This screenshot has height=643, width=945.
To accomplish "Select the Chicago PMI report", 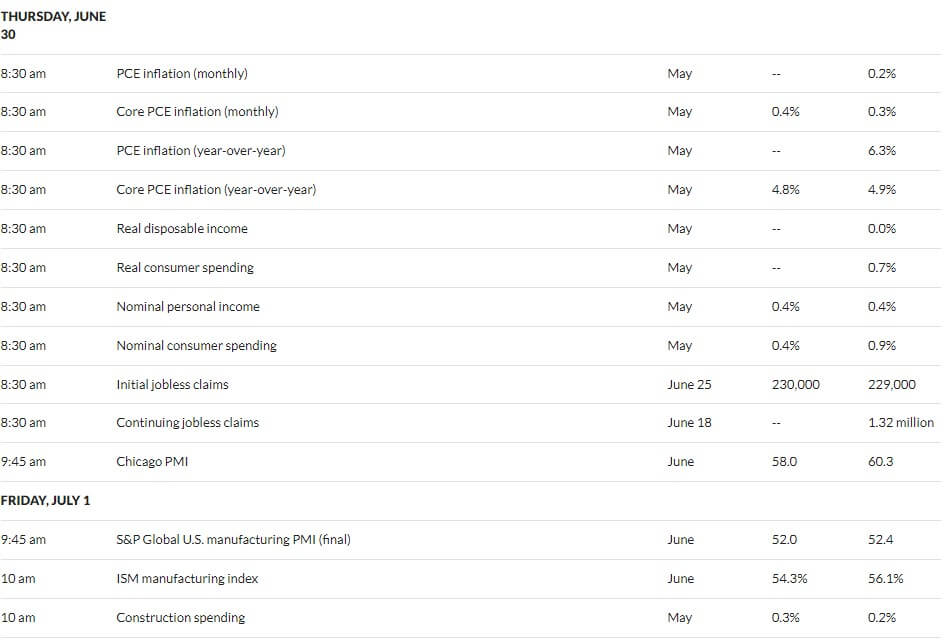I will (x=152, y=462).
